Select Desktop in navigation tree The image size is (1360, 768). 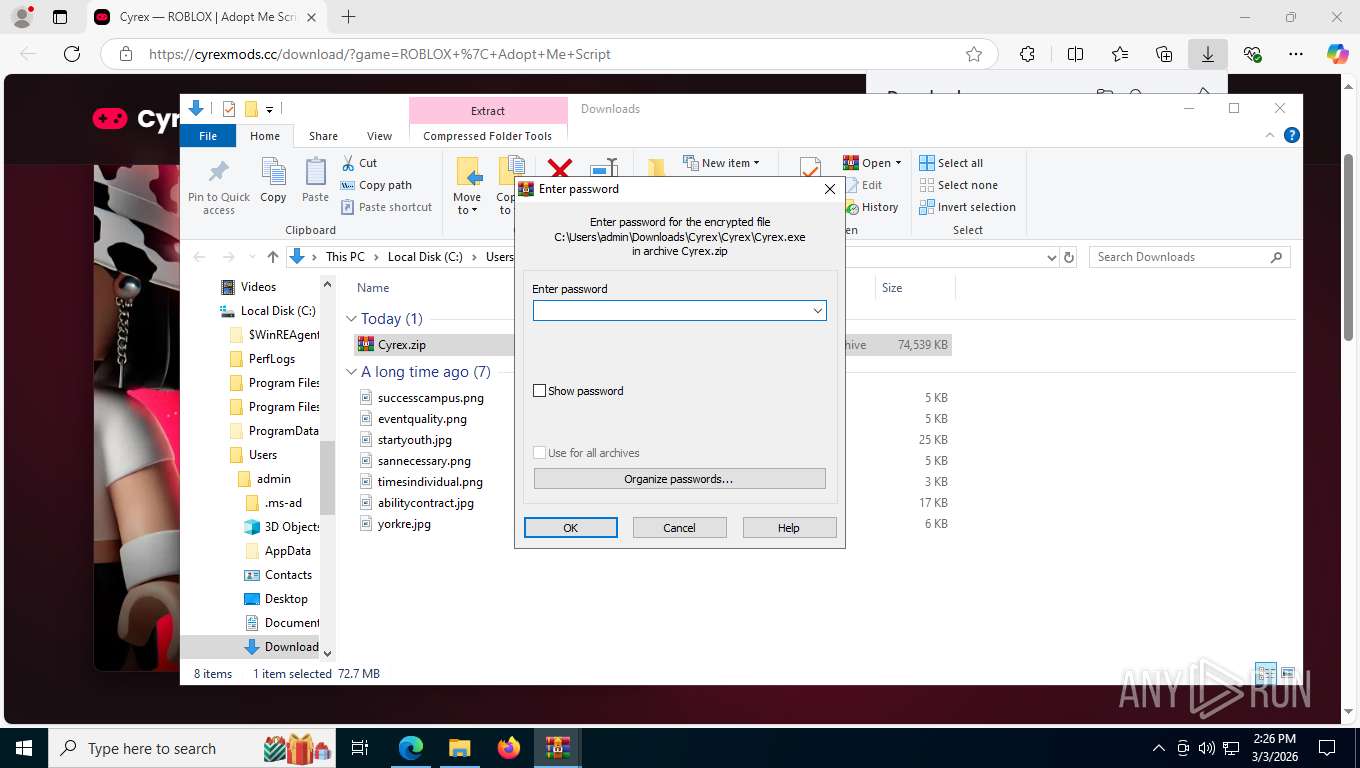tap(286, 599)
